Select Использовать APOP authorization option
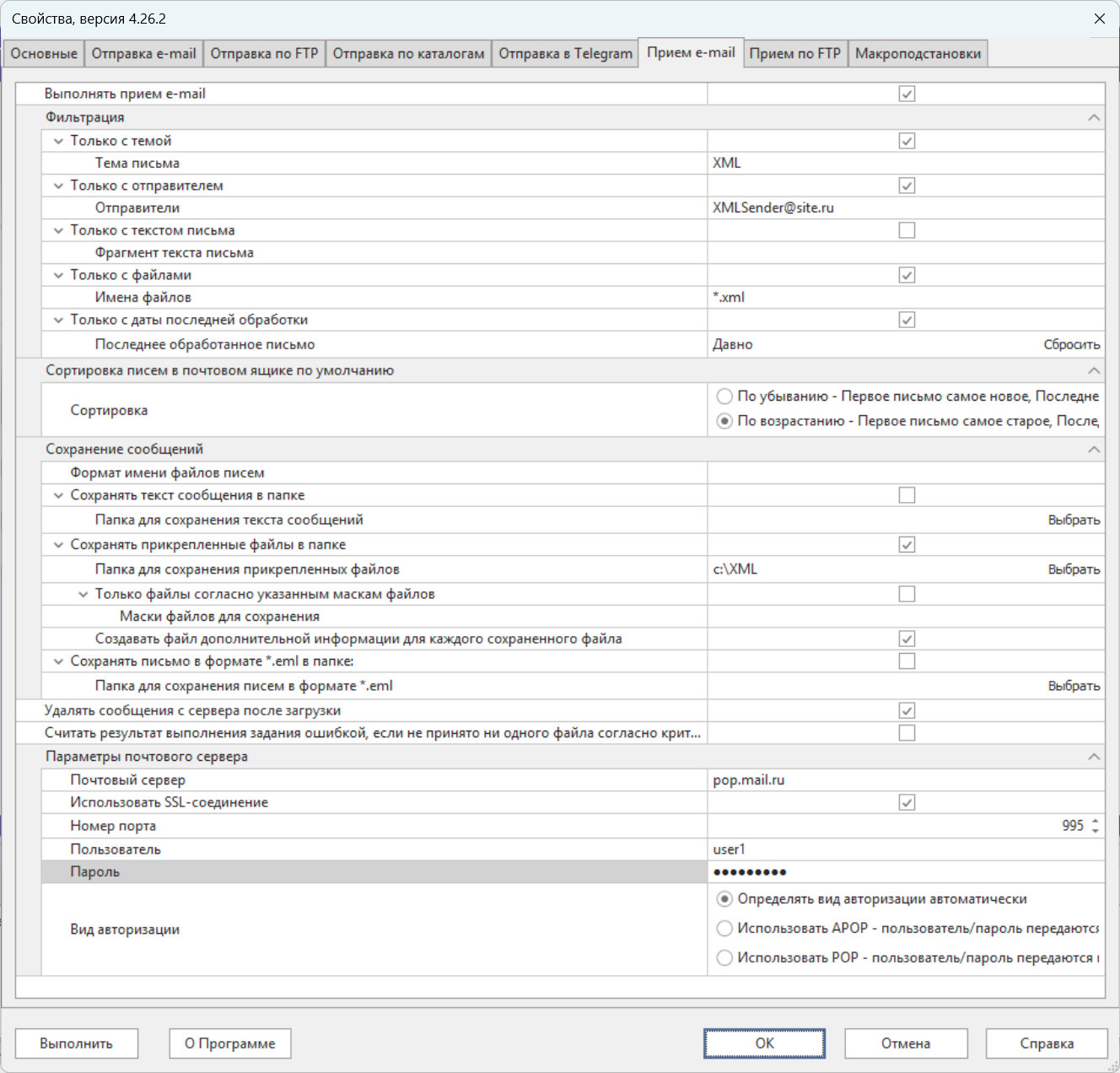The width and height of the screenshot is (1120, 1073). point(724,928)
